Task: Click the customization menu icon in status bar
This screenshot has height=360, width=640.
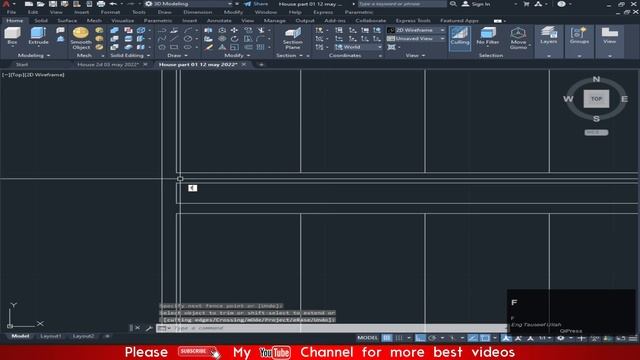Action: [x=633, y=338]
